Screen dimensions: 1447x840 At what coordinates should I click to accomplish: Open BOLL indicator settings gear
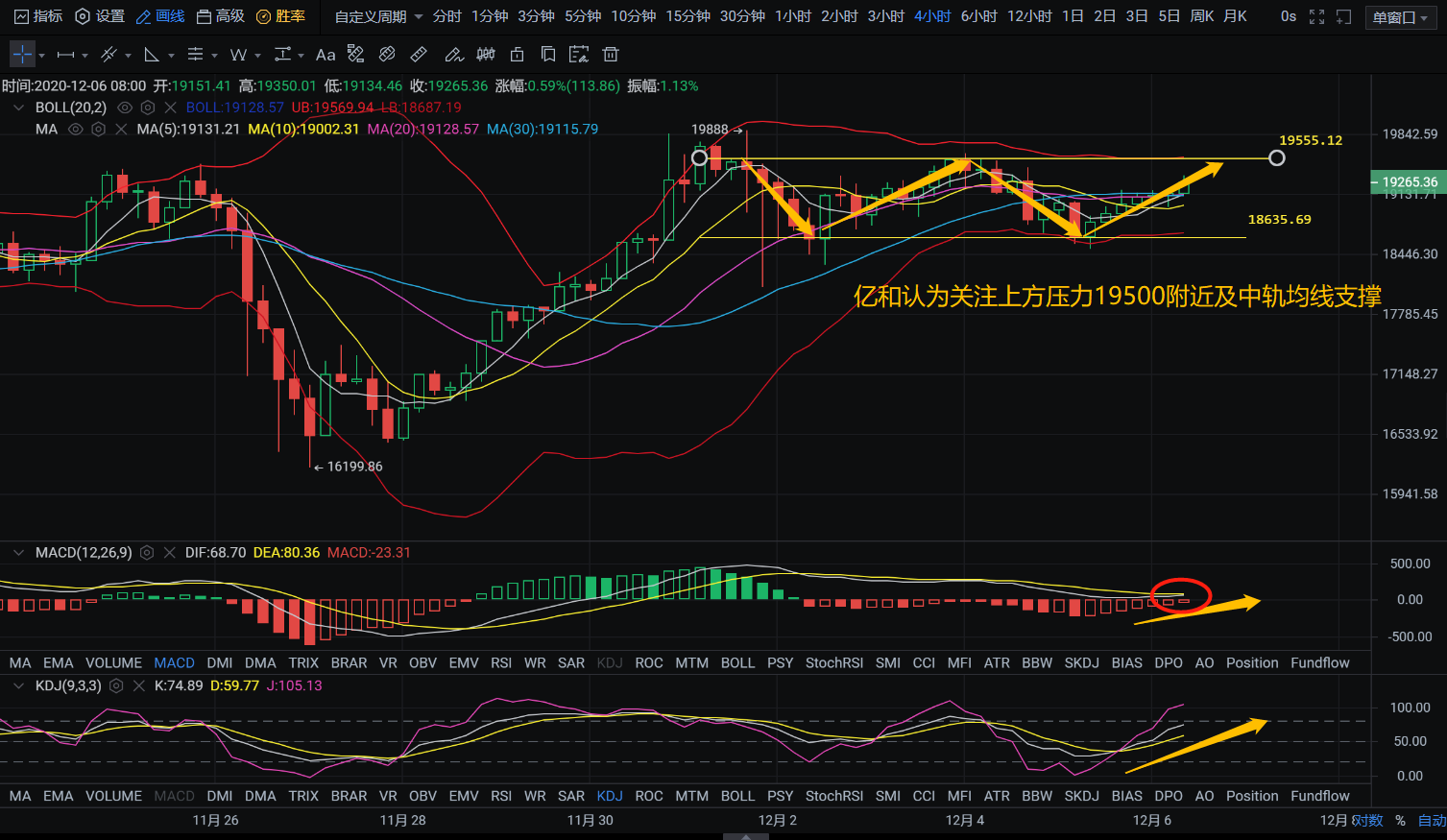(148, 108)
